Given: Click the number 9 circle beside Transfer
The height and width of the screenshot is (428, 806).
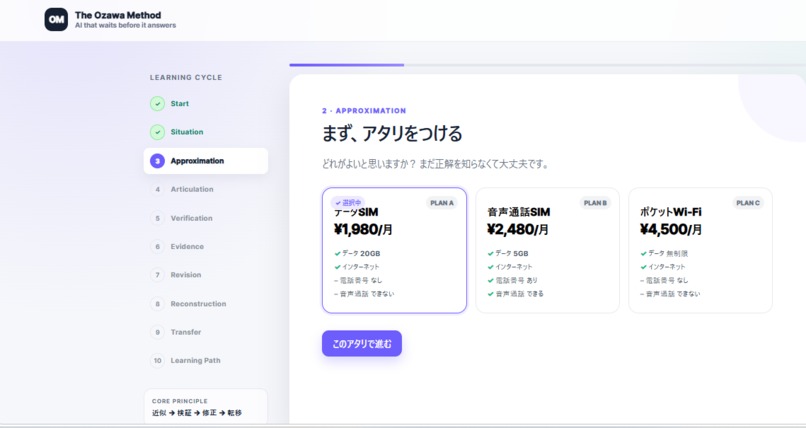Looking at the screenshot, I should (157, 332).
